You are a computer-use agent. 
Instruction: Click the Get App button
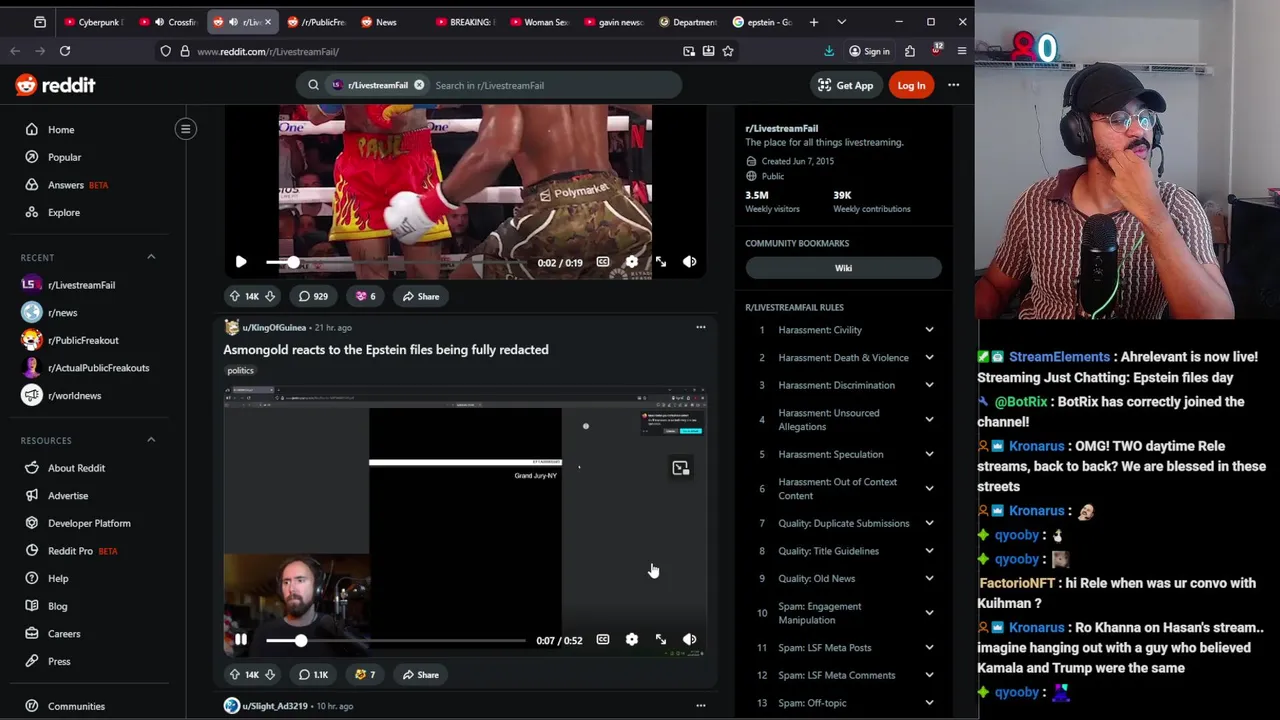point(845,85)
